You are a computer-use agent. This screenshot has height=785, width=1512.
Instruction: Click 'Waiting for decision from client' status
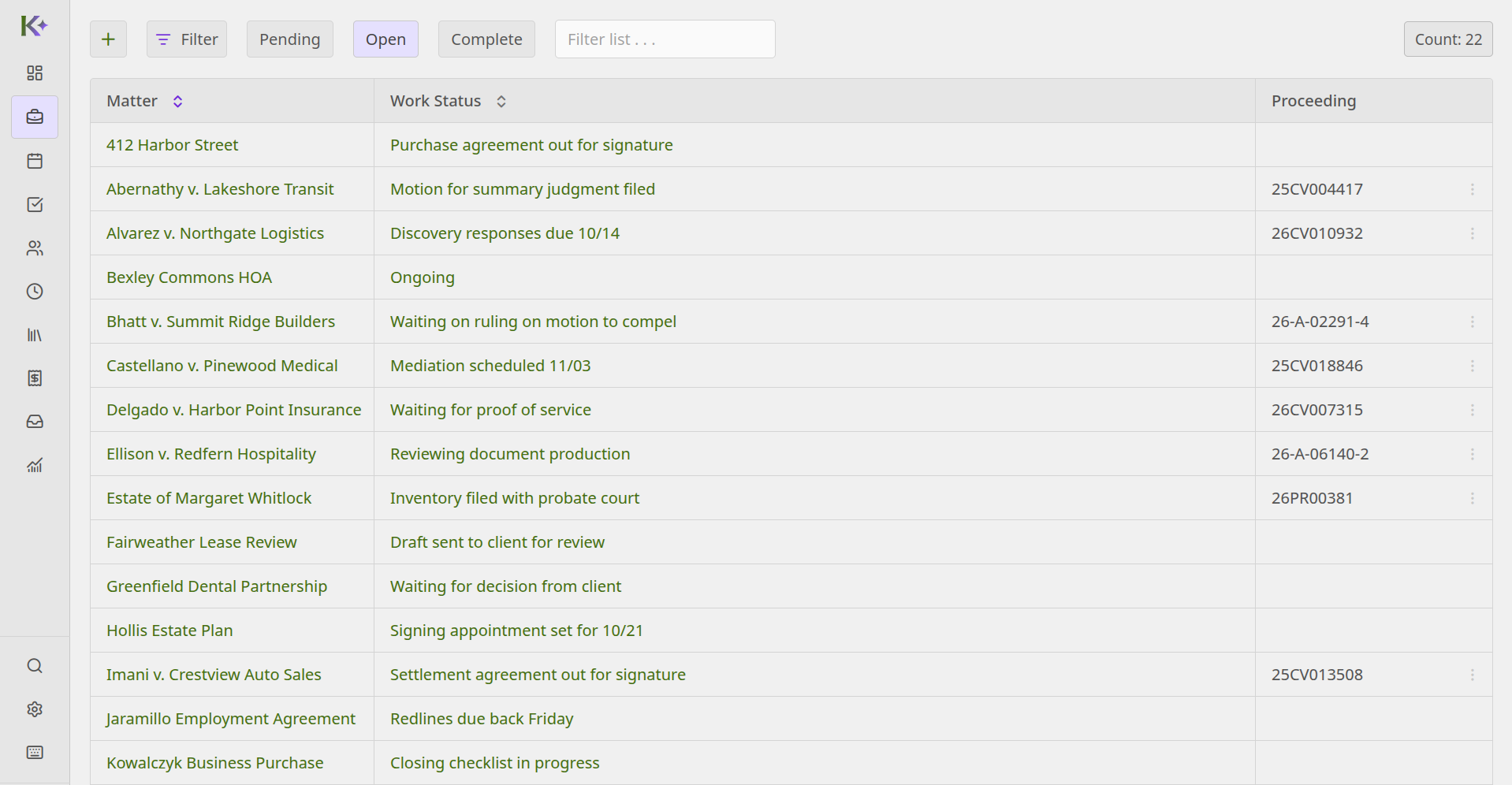pos(505,586)
